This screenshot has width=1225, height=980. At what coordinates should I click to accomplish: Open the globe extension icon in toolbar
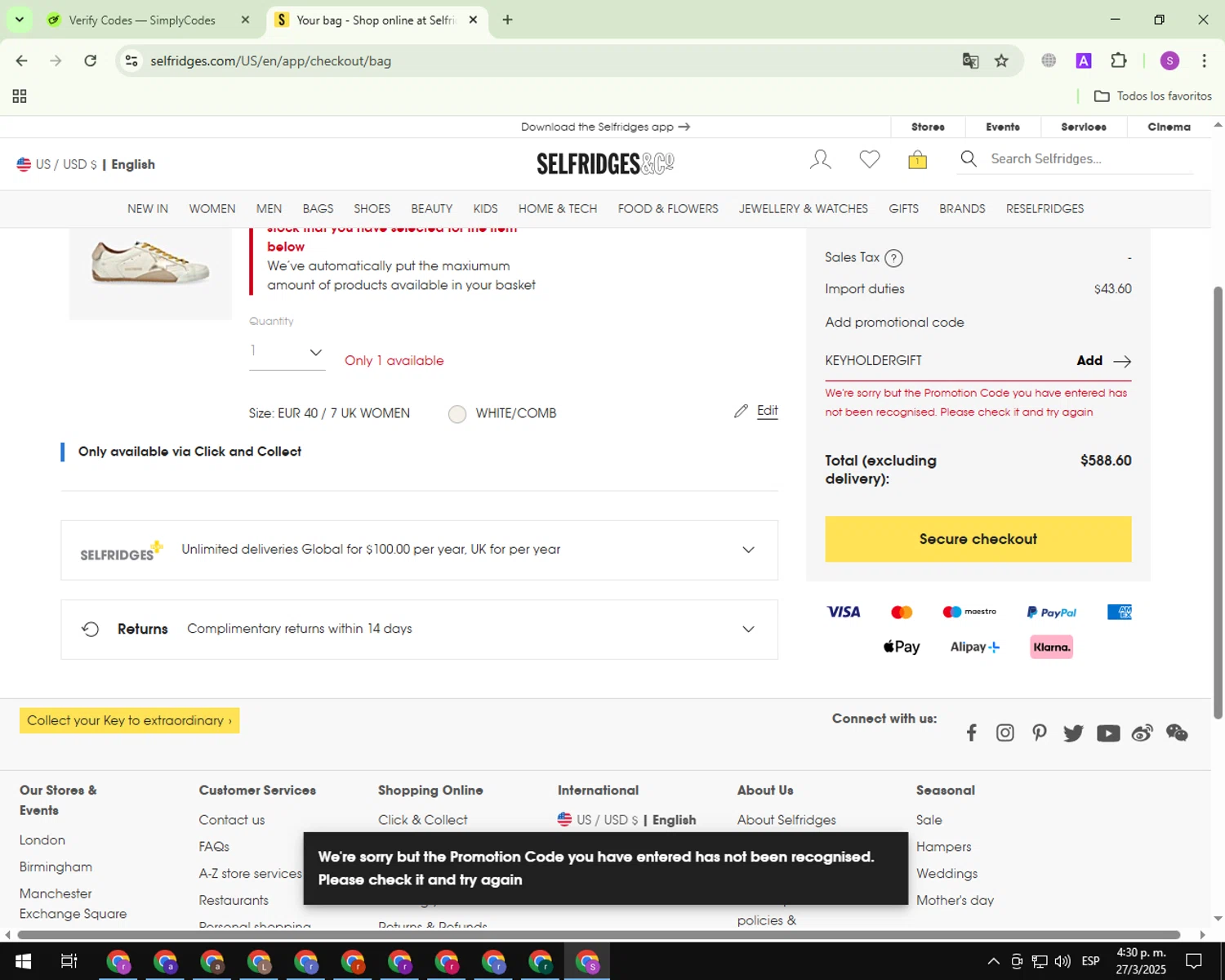(x=1049, y=60)
